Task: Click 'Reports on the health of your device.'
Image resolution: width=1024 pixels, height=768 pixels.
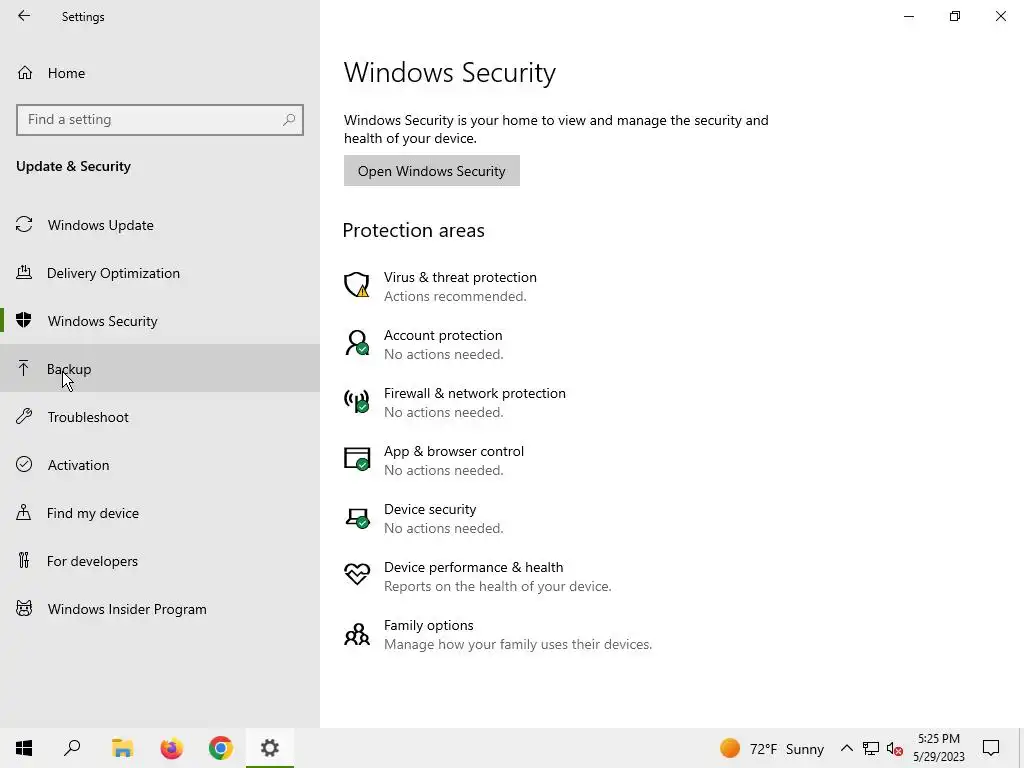Action: [498, 586]
